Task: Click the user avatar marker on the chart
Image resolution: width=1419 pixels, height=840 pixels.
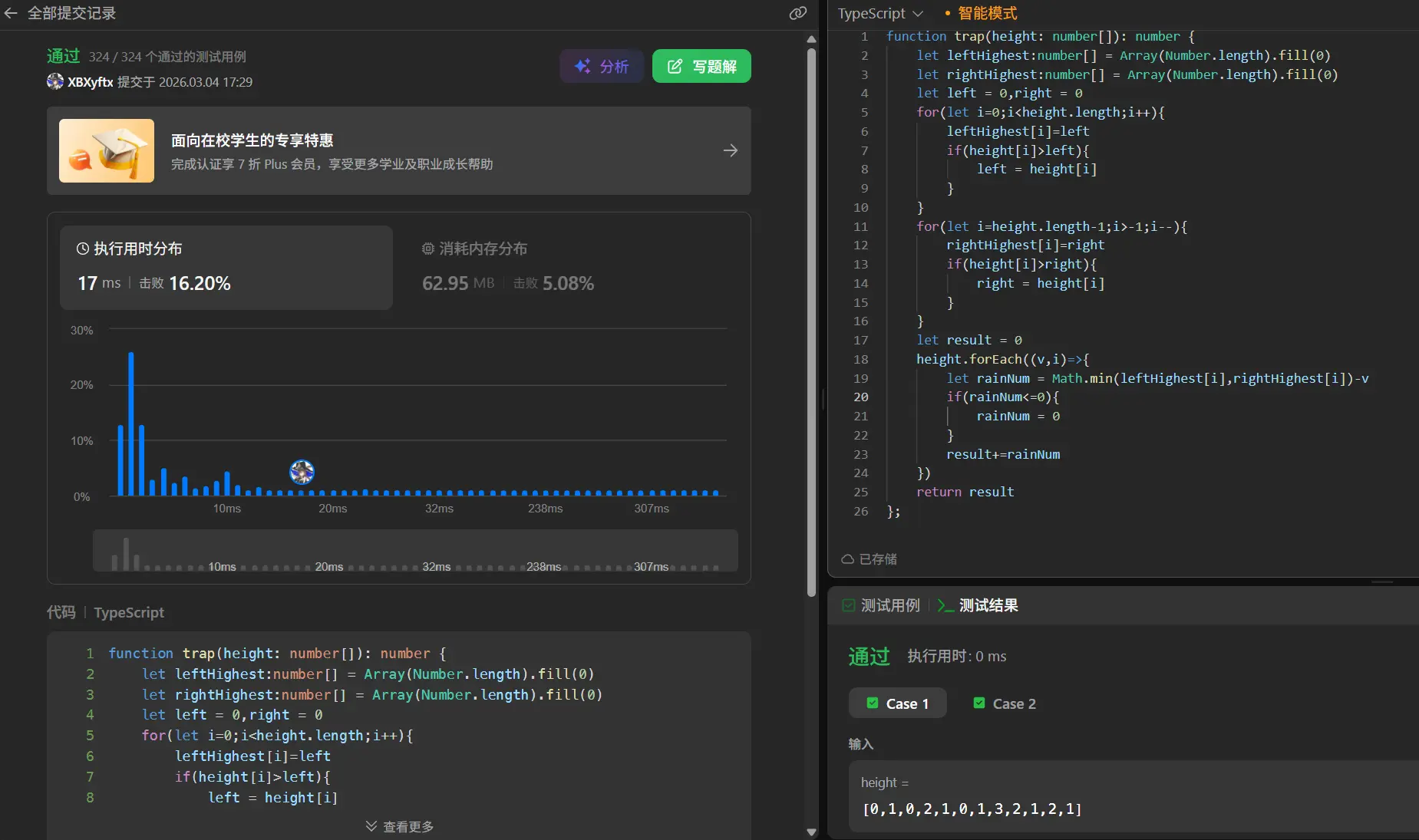Action: 302,472
